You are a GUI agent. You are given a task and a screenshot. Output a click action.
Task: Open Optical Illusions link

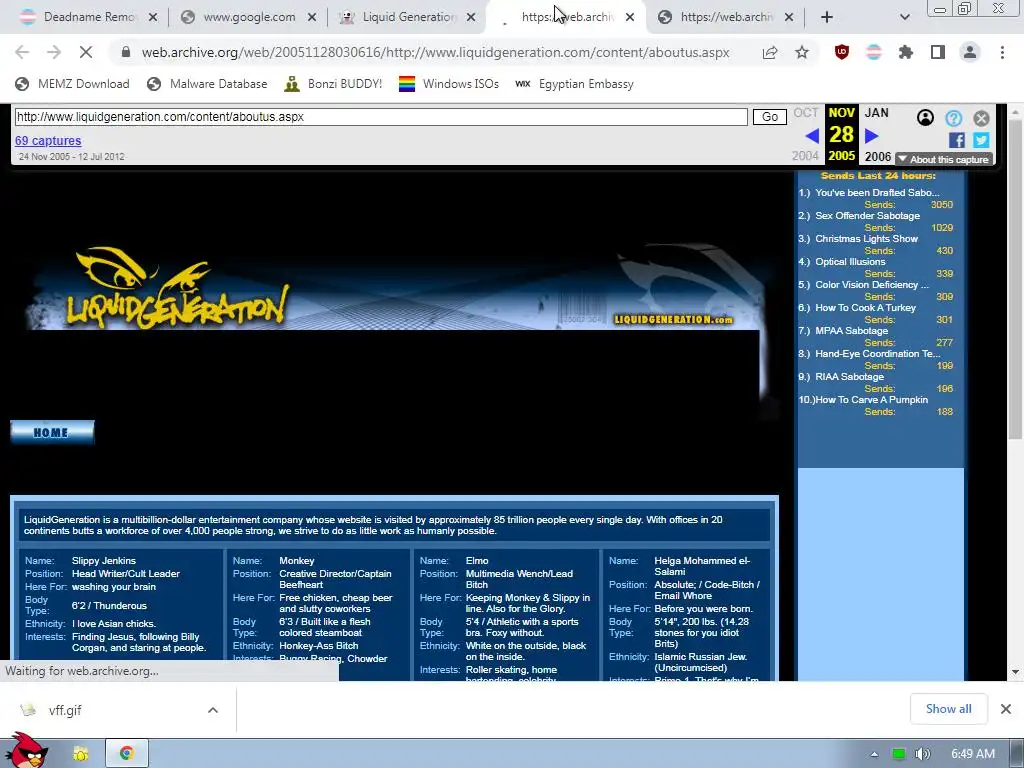[850, 261]
